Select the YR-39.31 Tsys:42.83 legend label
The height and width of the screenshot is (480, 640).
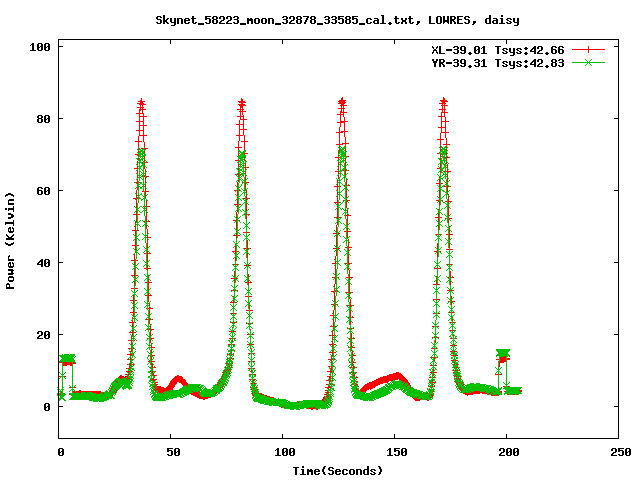[498, 63]
